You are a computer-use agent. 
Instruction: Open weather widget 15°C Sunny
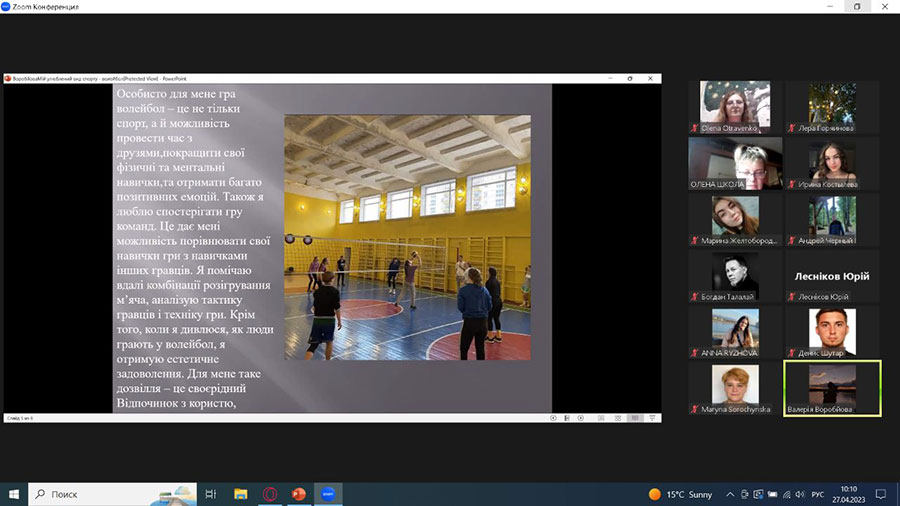[680, 494]
